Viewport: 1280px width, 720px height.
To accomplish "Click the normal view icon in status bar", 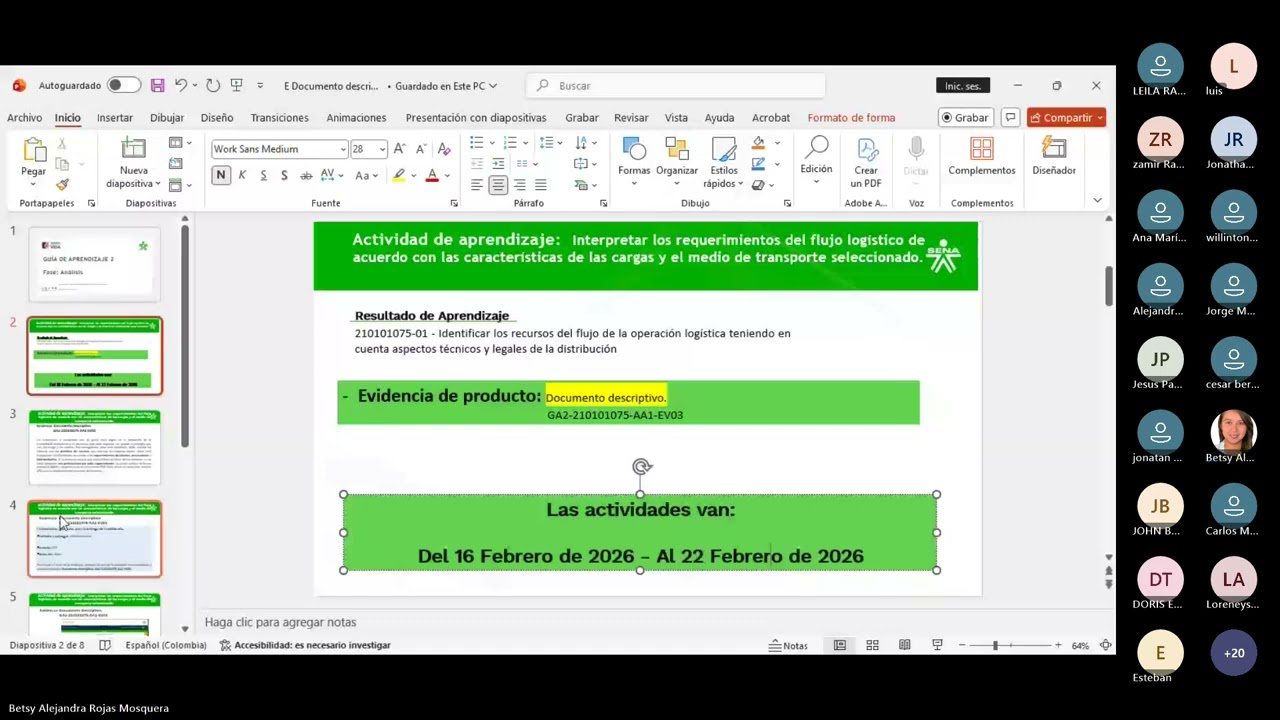I will (840, 646).
